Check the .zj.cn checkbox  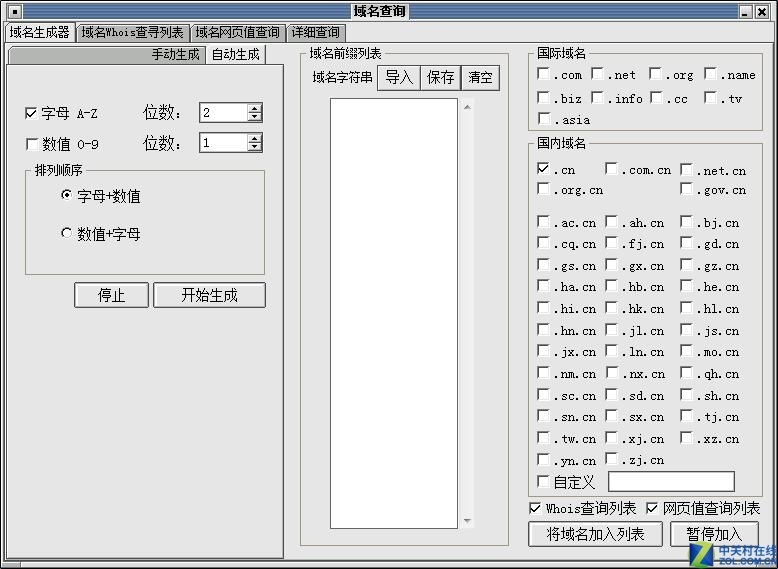coord(611,458)
